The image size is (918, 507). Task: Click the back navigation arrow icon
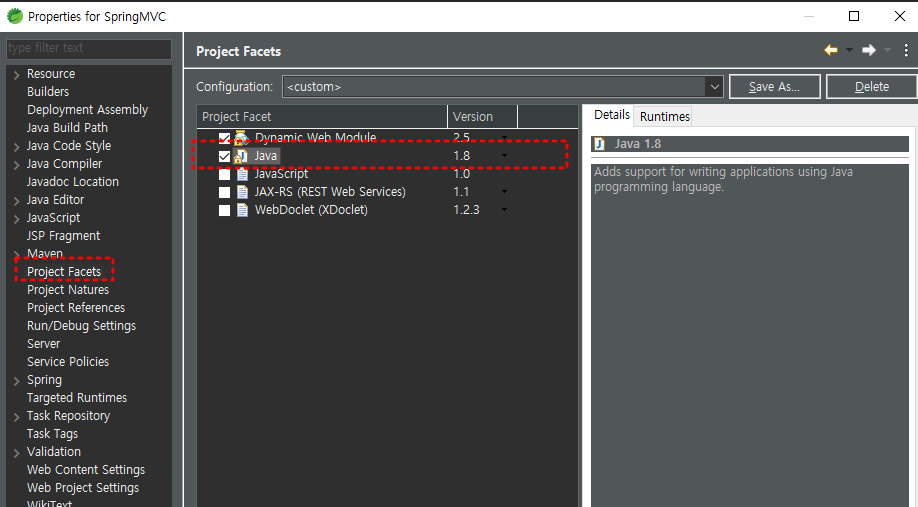(830, 50)
